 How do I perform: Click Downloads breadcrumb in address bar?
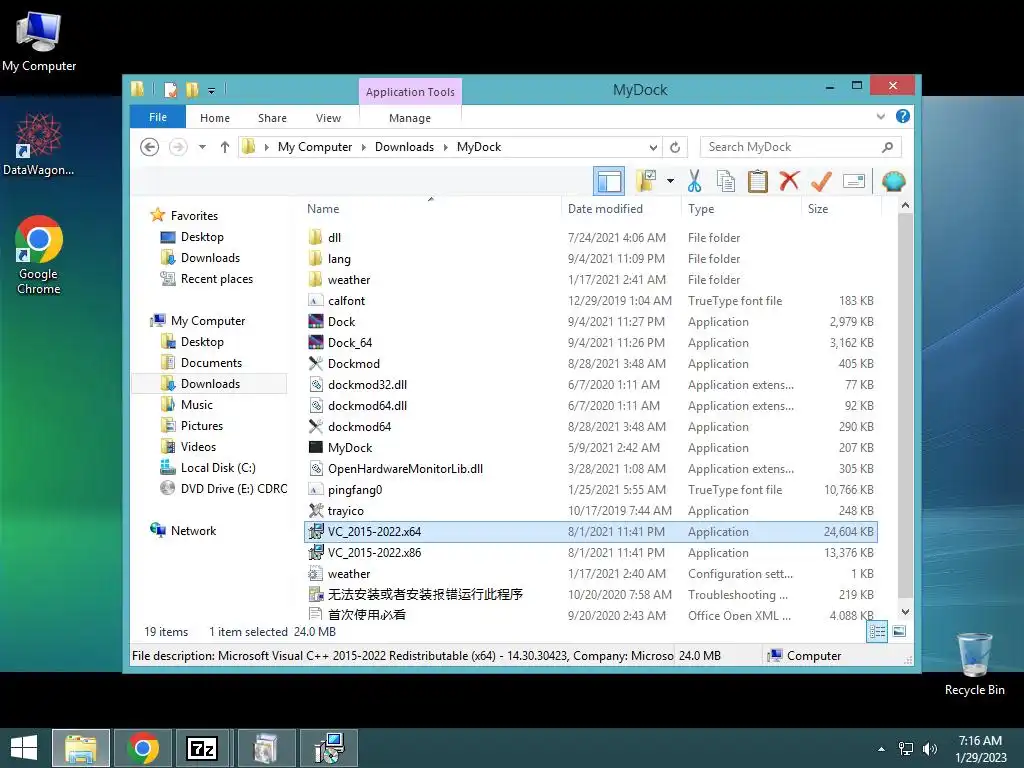404,147
